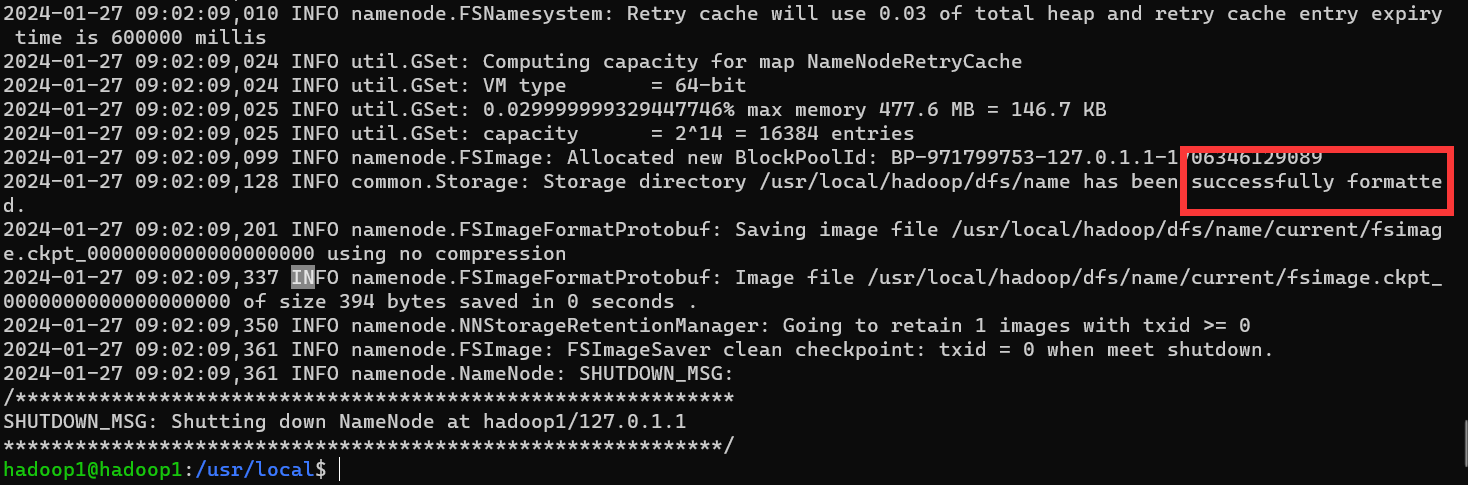The image size is (1468, 485).
Task: Click the '64-bit' VM type value
Action: pos(711,85)
